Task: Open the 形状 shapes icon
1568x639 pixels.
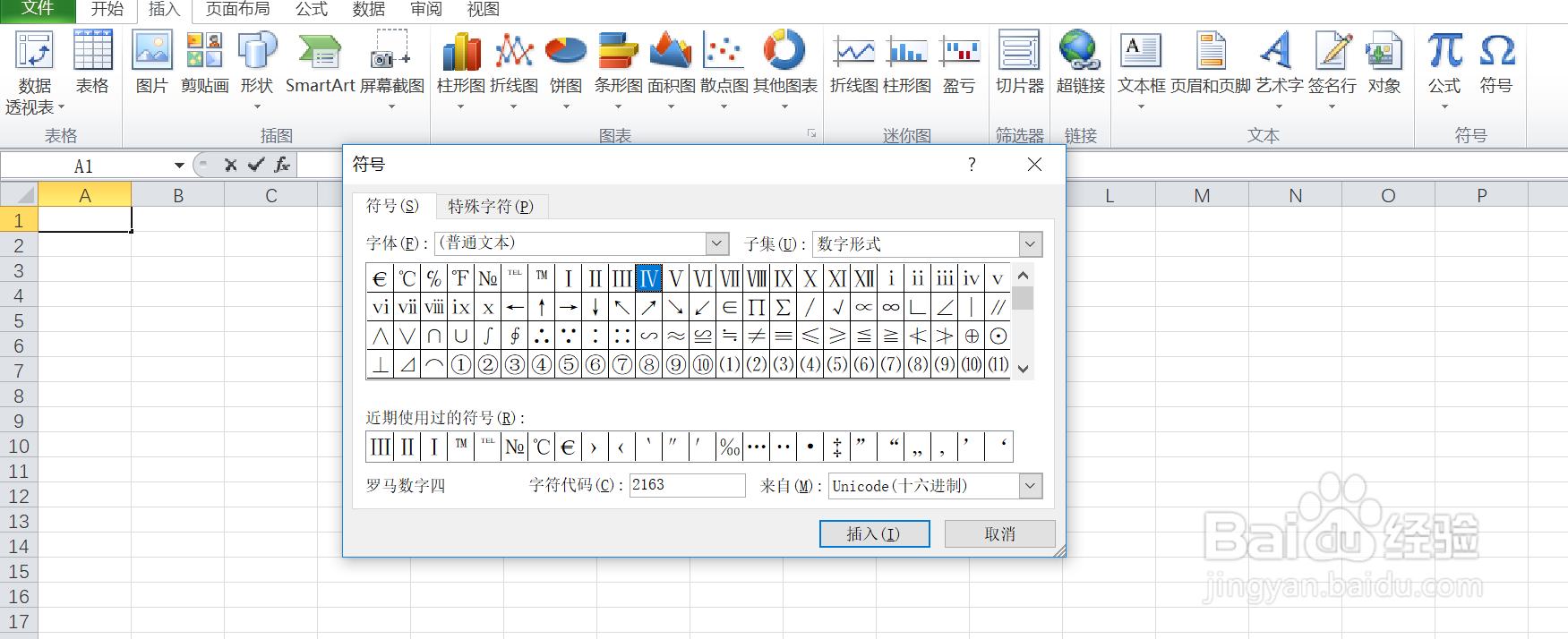Action: coord(257,51)
